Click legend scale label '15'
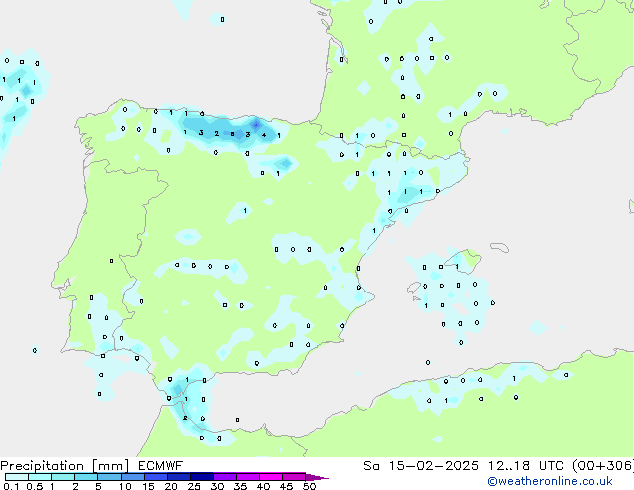This screenshot has width=634, height=490. coord(148,486)
